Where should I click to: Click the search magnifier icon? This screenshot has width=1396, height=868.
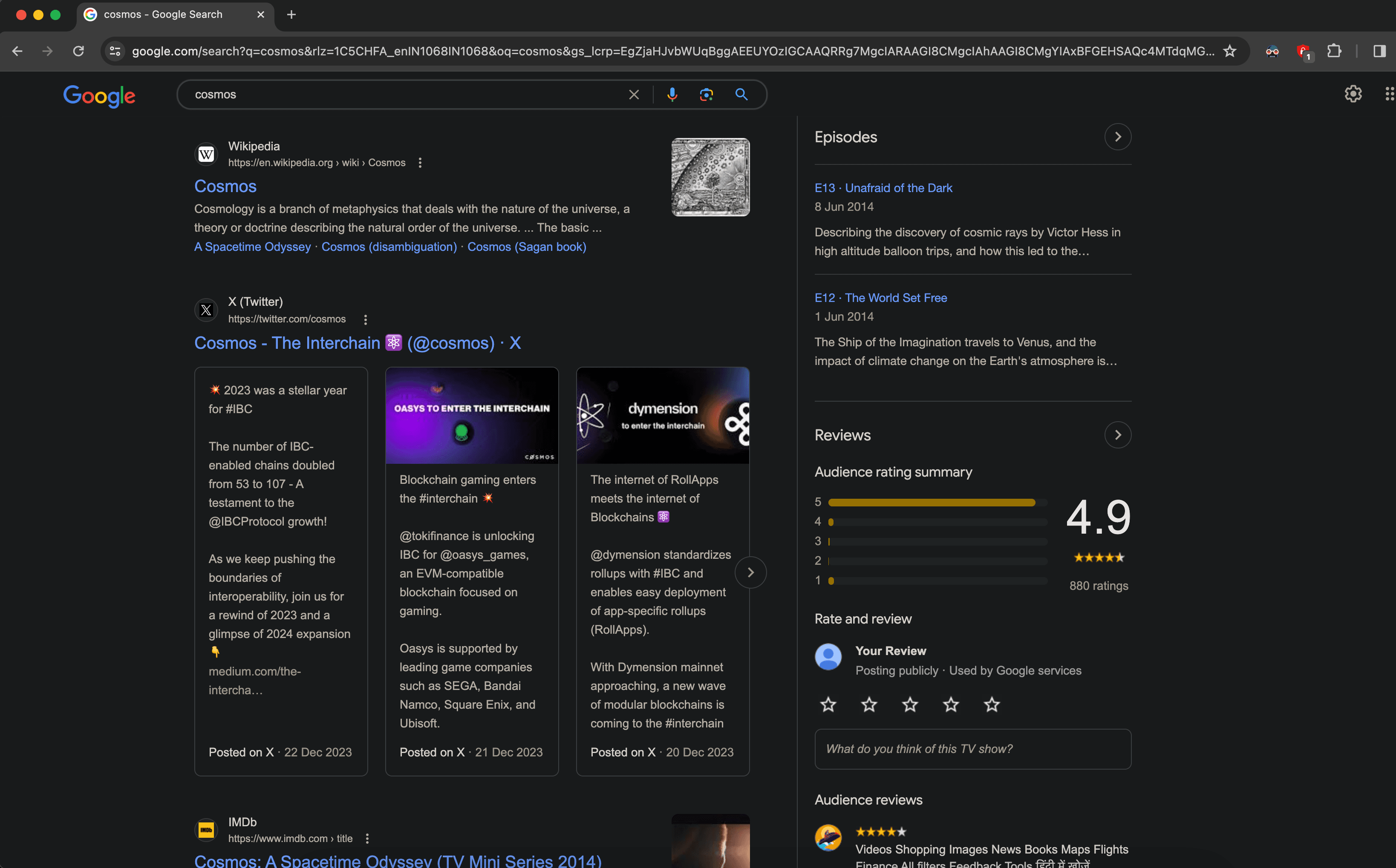click(x=741, y=94)
